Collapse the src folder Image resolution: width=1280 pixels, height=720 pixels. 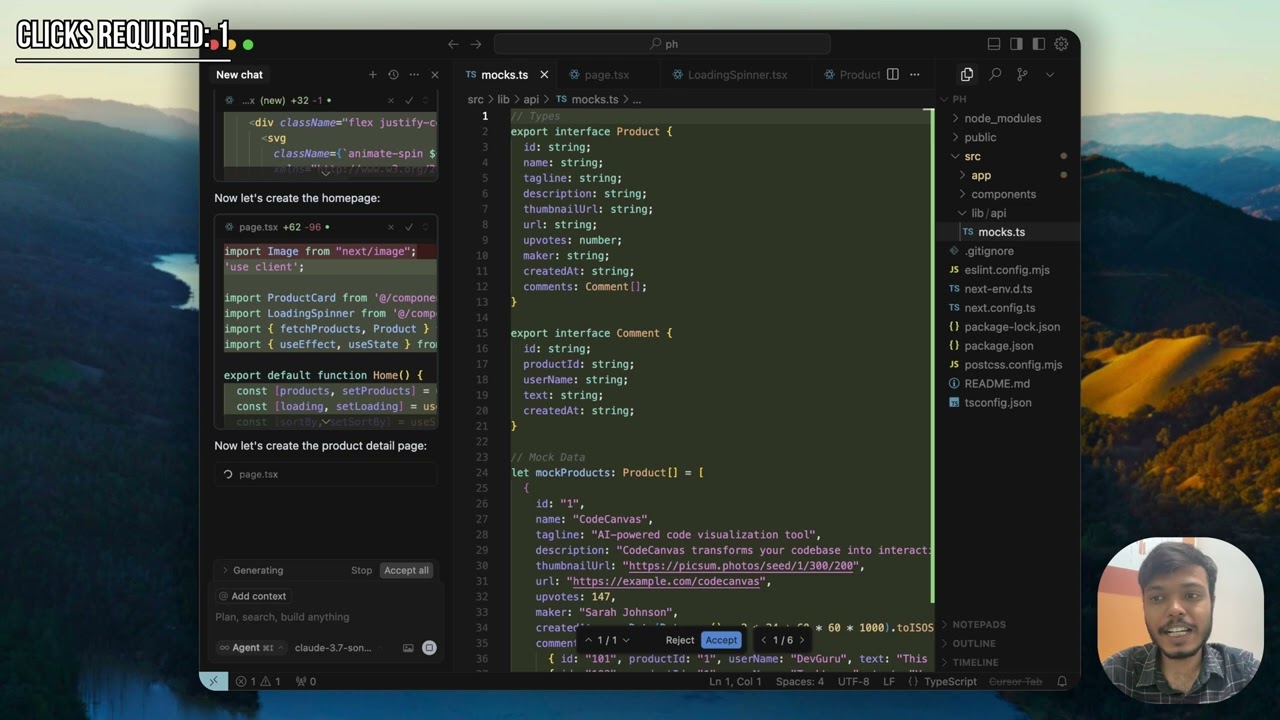pos(972,156)
